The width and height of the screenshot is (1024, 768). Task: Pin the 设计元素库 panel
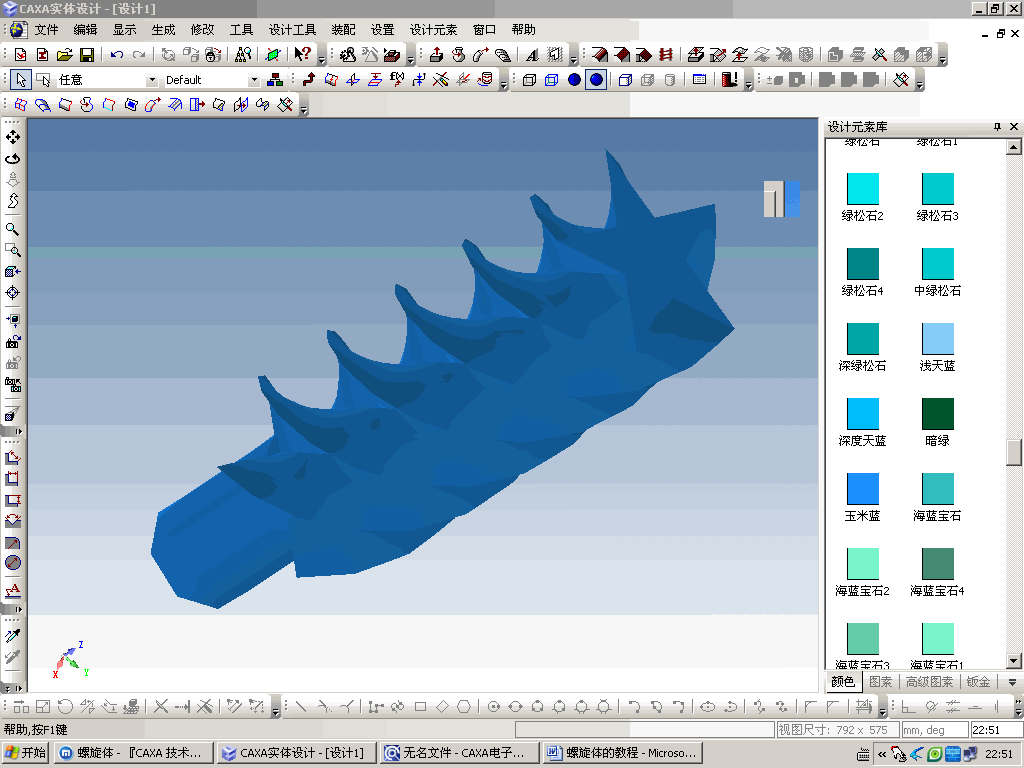point(997,127)
